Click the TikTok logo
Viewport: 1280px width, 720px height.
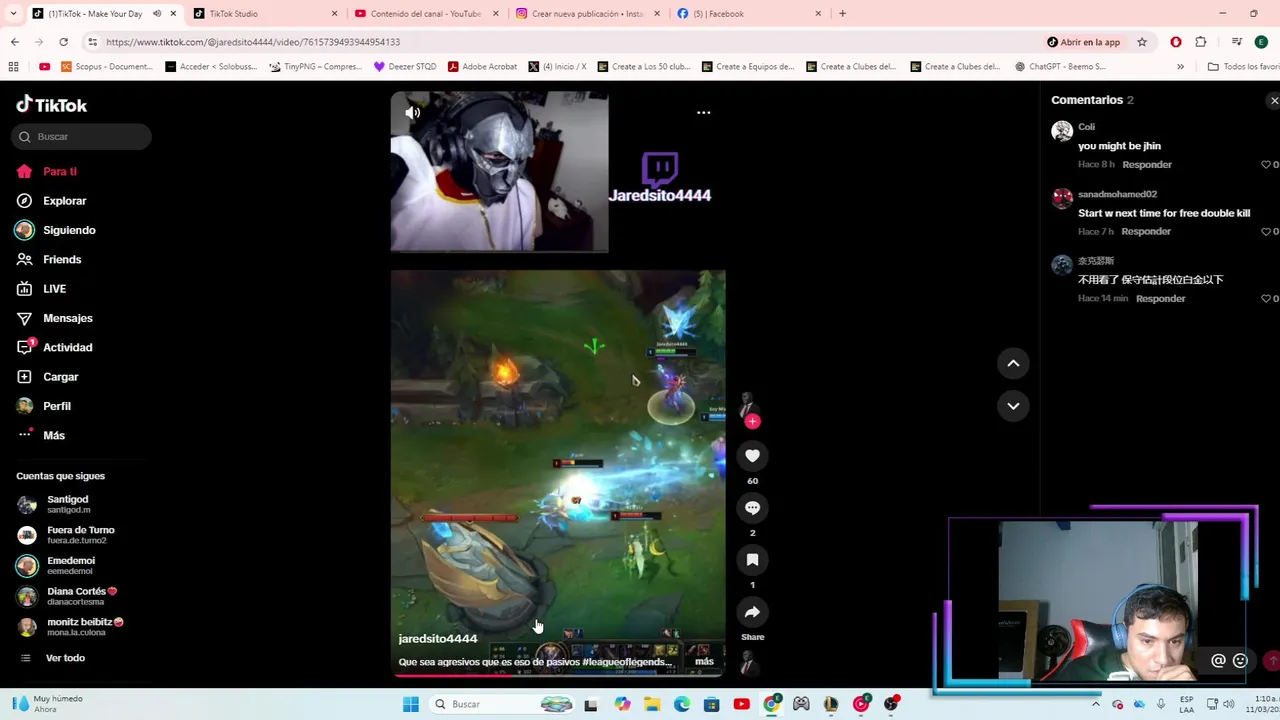[x=52, y=105]
